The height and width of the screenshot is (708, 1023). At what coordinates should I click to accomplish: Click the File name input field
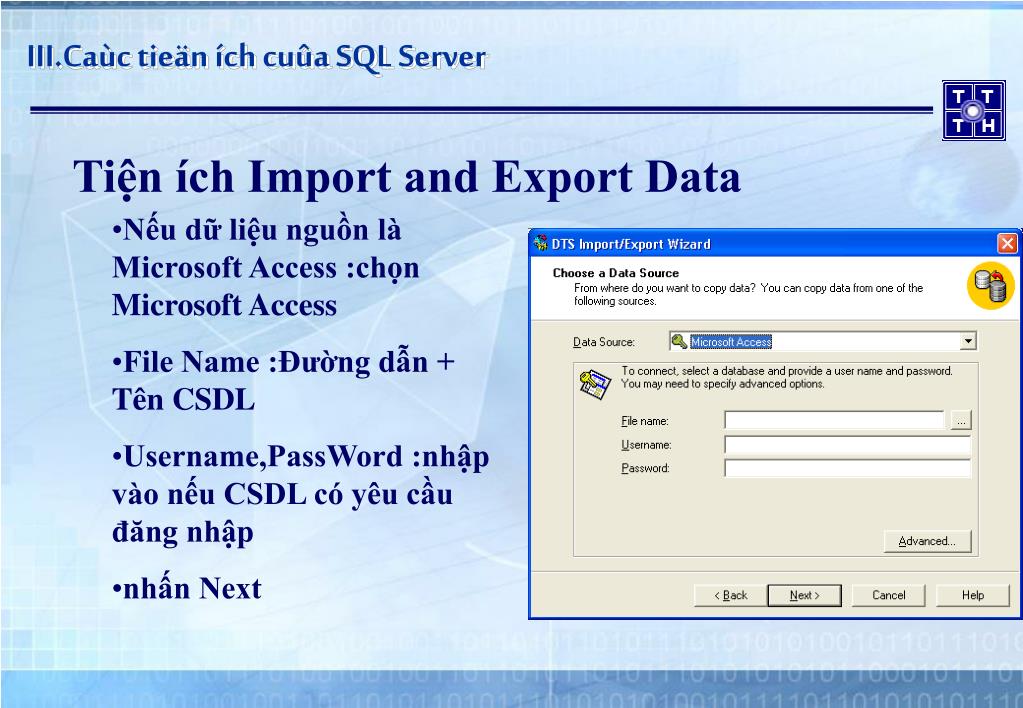click(834, 420)
